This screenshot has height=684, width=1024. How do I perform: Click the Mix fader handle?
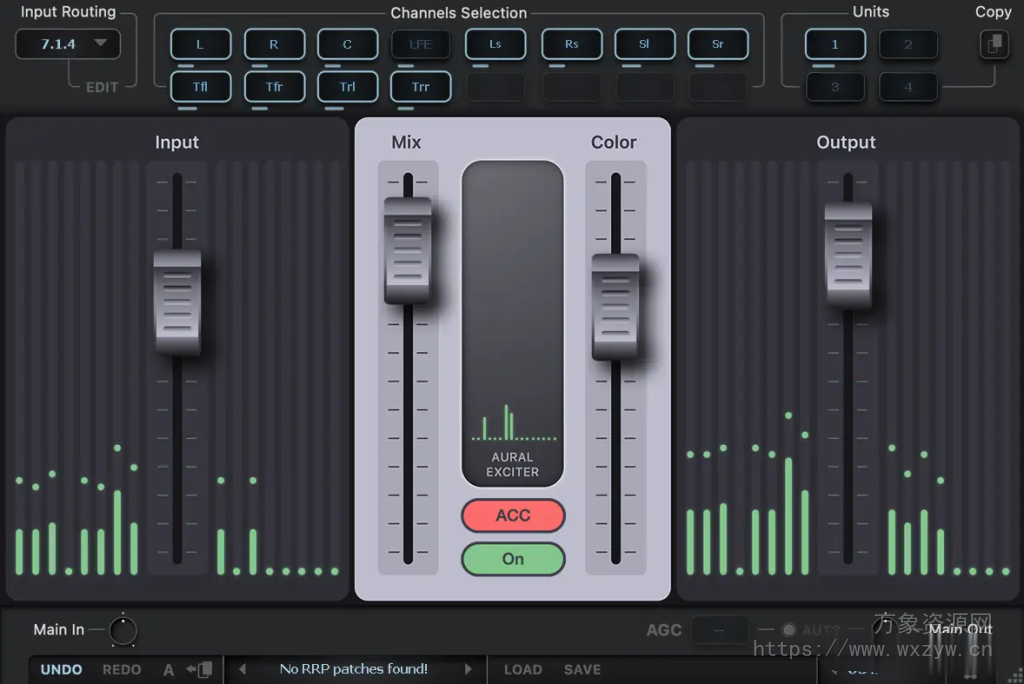(x=408, y=250)
